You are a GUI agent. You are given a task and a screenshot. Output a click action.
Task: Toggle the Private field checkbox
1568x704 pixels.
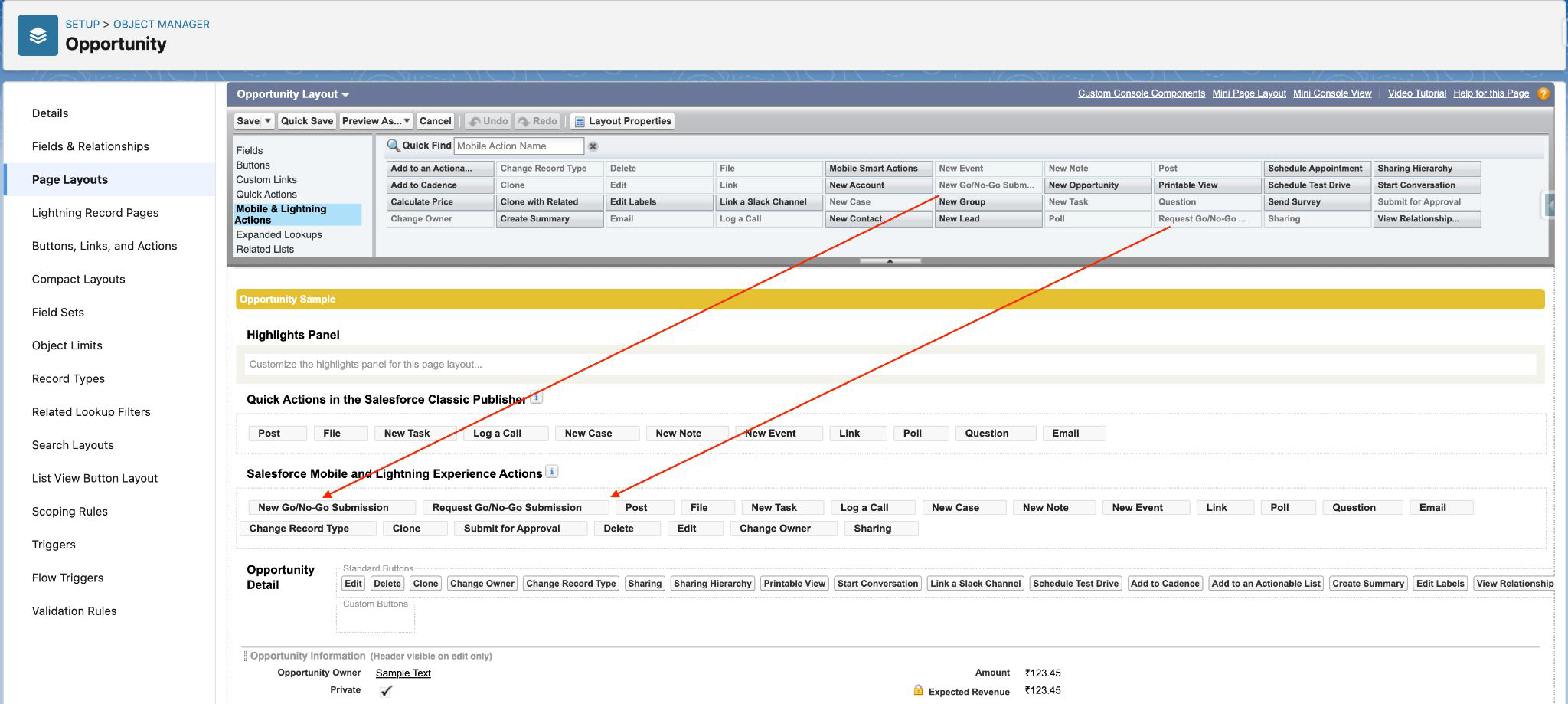pos(386,690)
